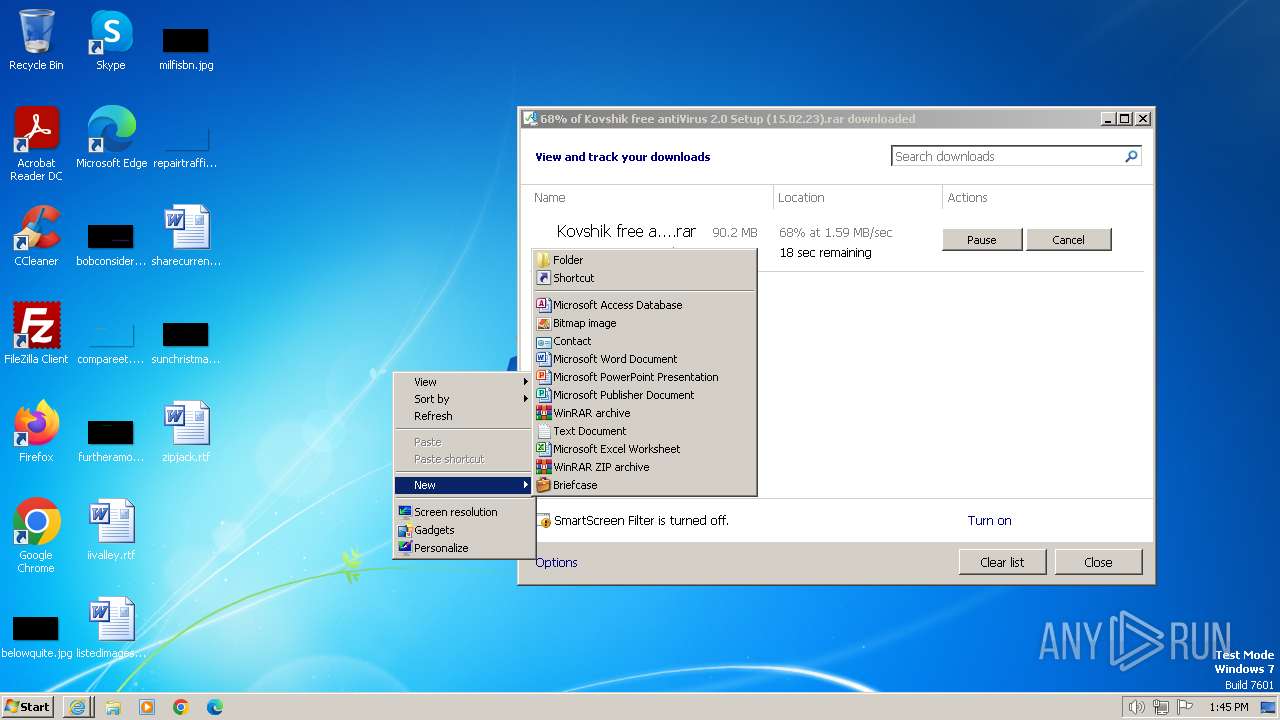The image size is (1280, 720).
Task: Create a new Contact
Action: coord(645,341)
